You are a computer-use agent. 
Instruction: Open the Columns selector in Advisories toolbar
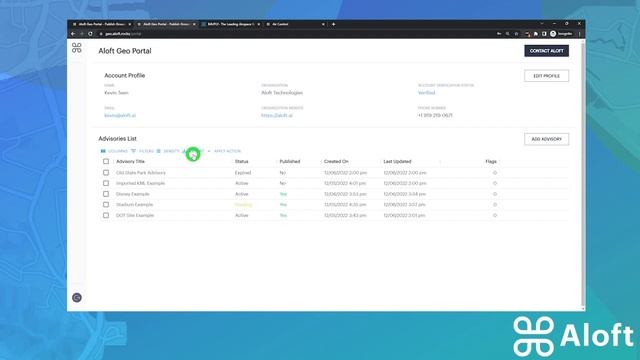tap(114, 151)
